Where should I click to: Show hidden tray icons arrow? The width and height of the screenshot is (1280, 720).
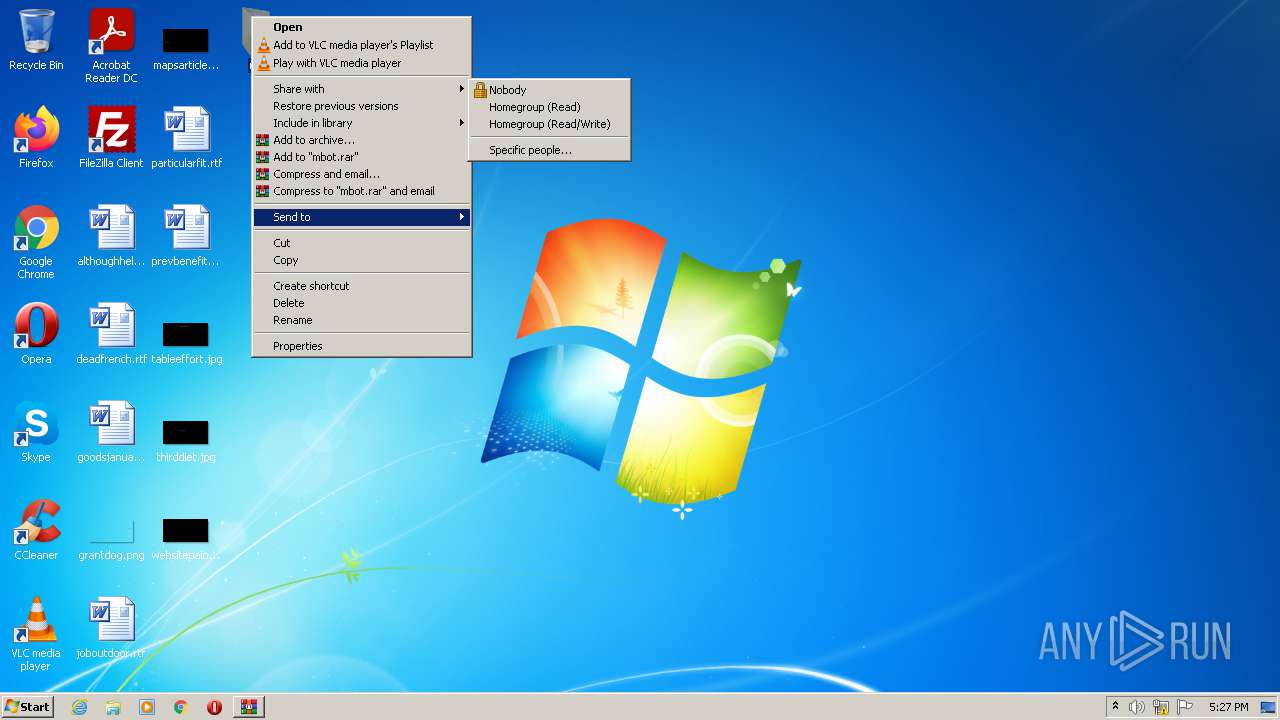coord(1115,706)
